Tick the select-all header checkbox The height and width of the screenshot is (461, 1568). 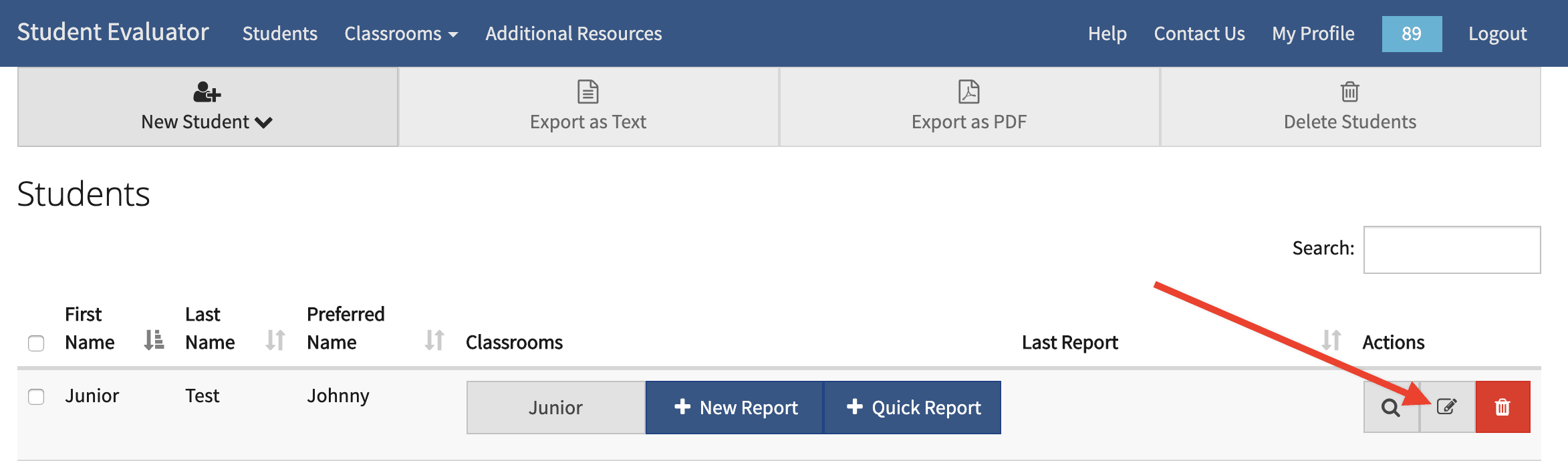[x=36, y=343]
